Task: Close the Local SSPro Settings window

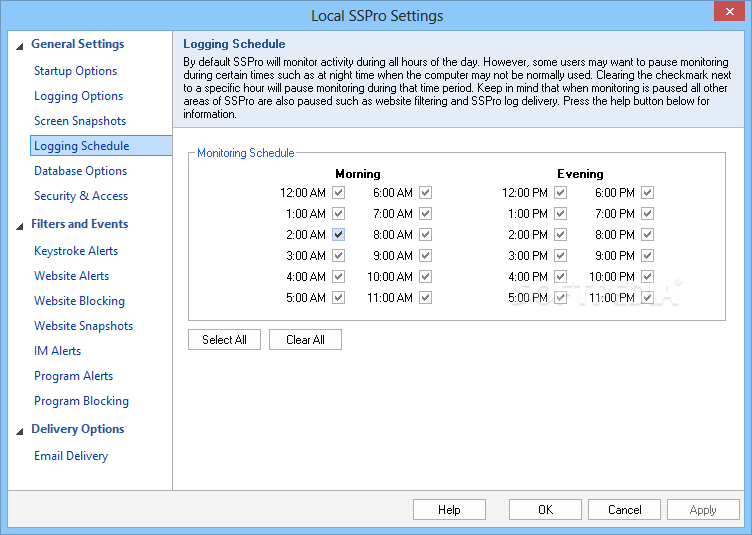Action: pos(729,12)
